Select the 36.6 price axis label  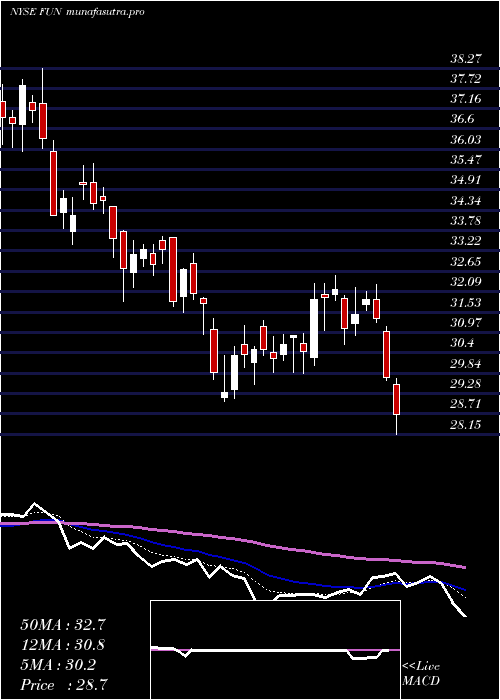click(462, 119)
